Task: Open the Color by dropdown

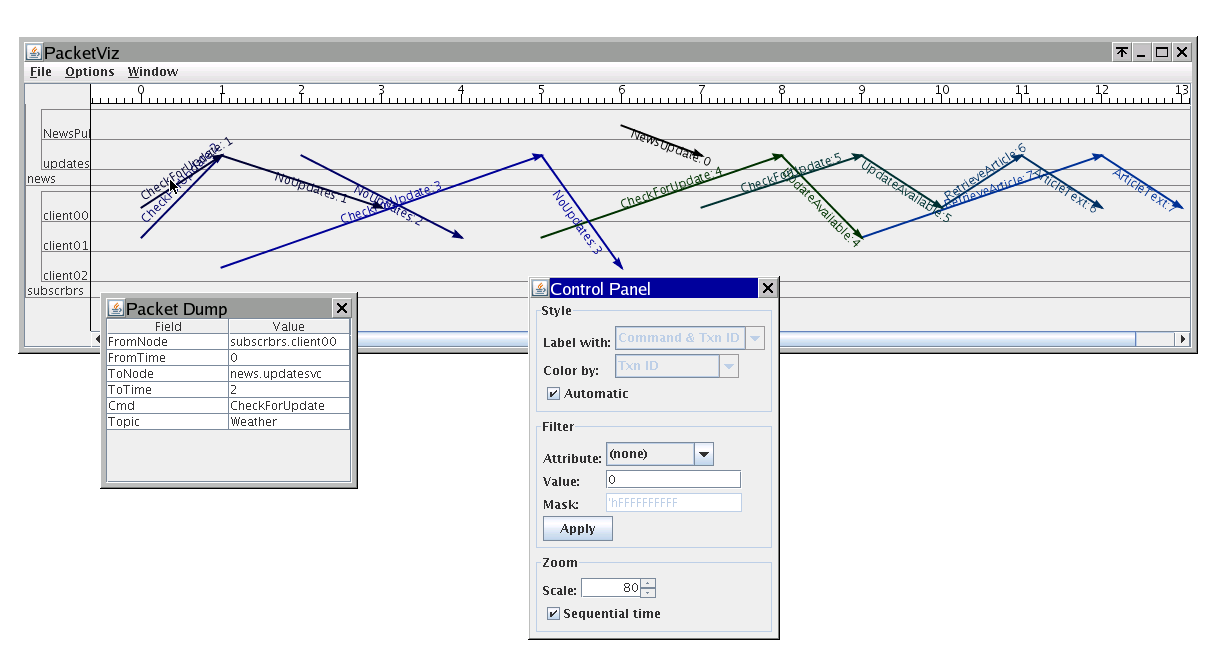Action: (729, 367)
